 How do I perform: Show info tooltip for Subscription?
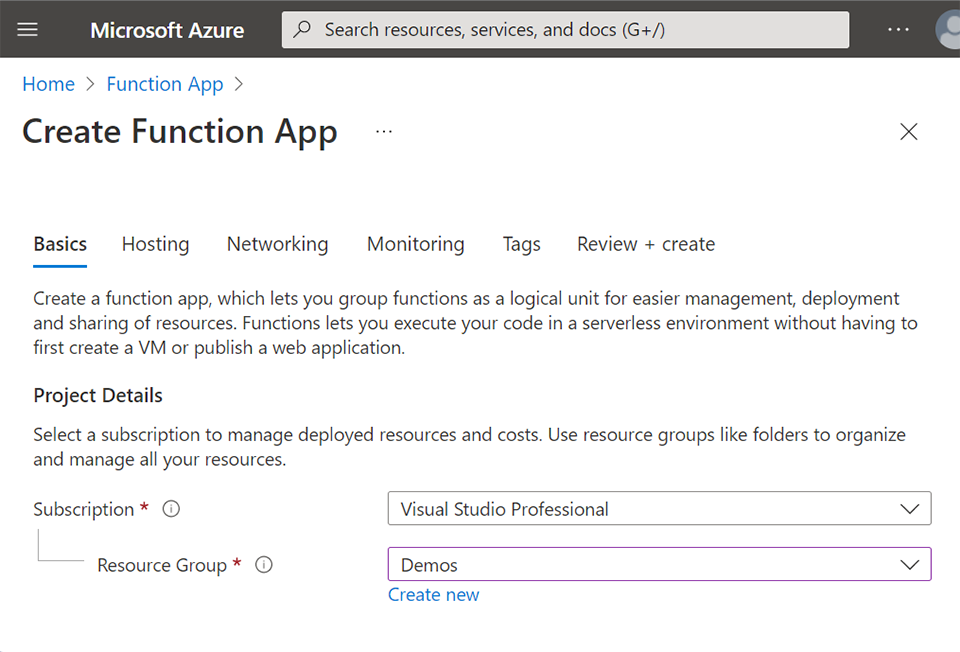tap(171, 509)
